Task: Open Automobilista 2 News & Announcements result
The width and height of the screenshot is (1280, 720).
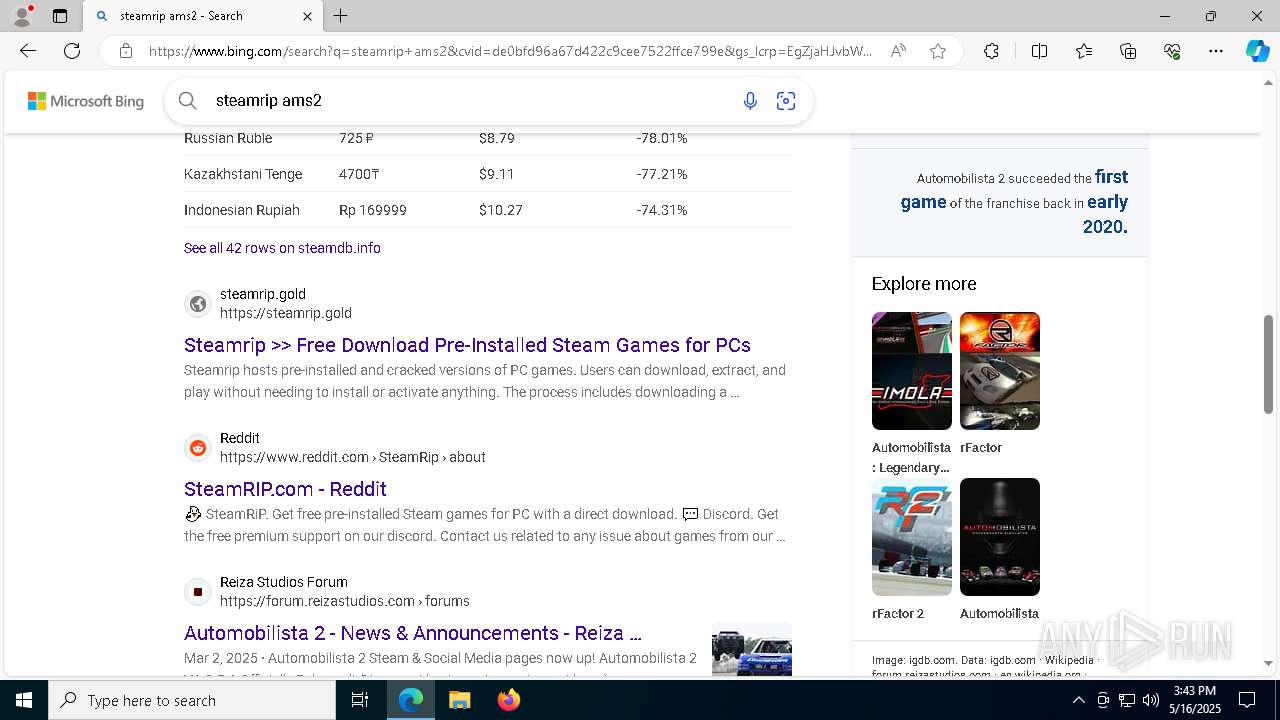Action: 413,633
